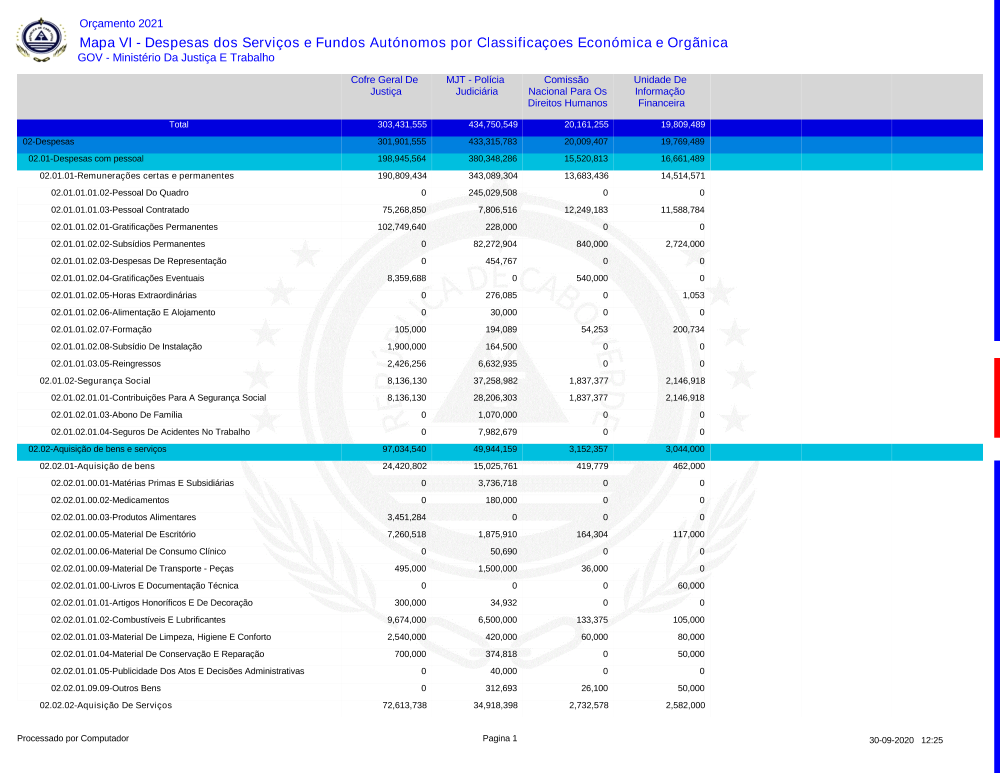Screen dimensions: 1000x773
Task: Click the red marker on right edge
Action: 996,397
